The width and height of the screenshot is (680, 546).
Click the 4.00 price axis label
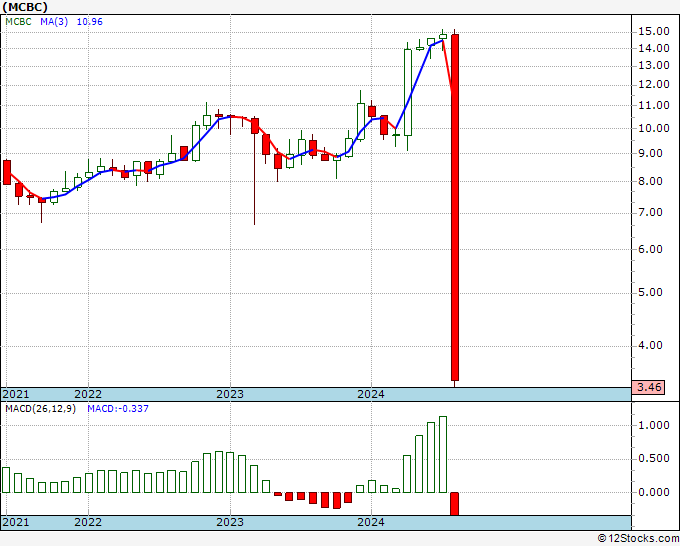(651, 346)
